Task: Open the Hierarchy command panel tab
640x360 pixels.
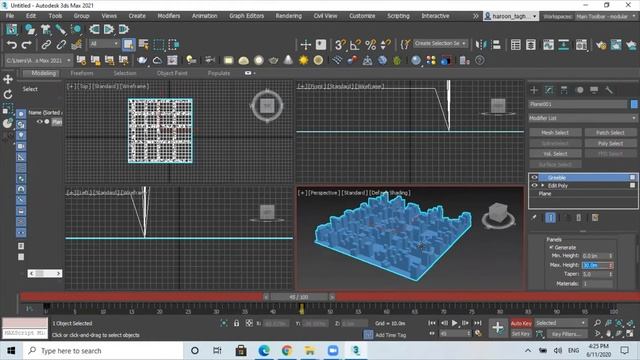Action: [x=564, y=90]
